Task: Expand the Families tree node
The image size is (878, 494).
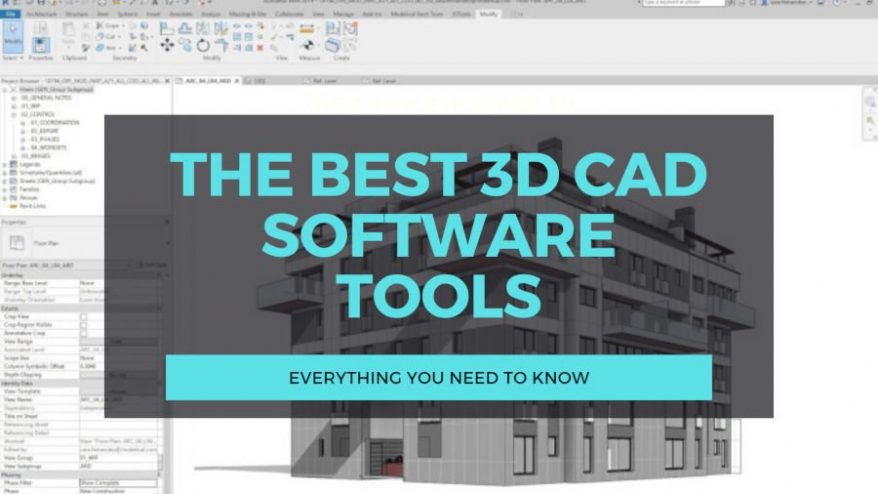Action: (x=4, y=190)
